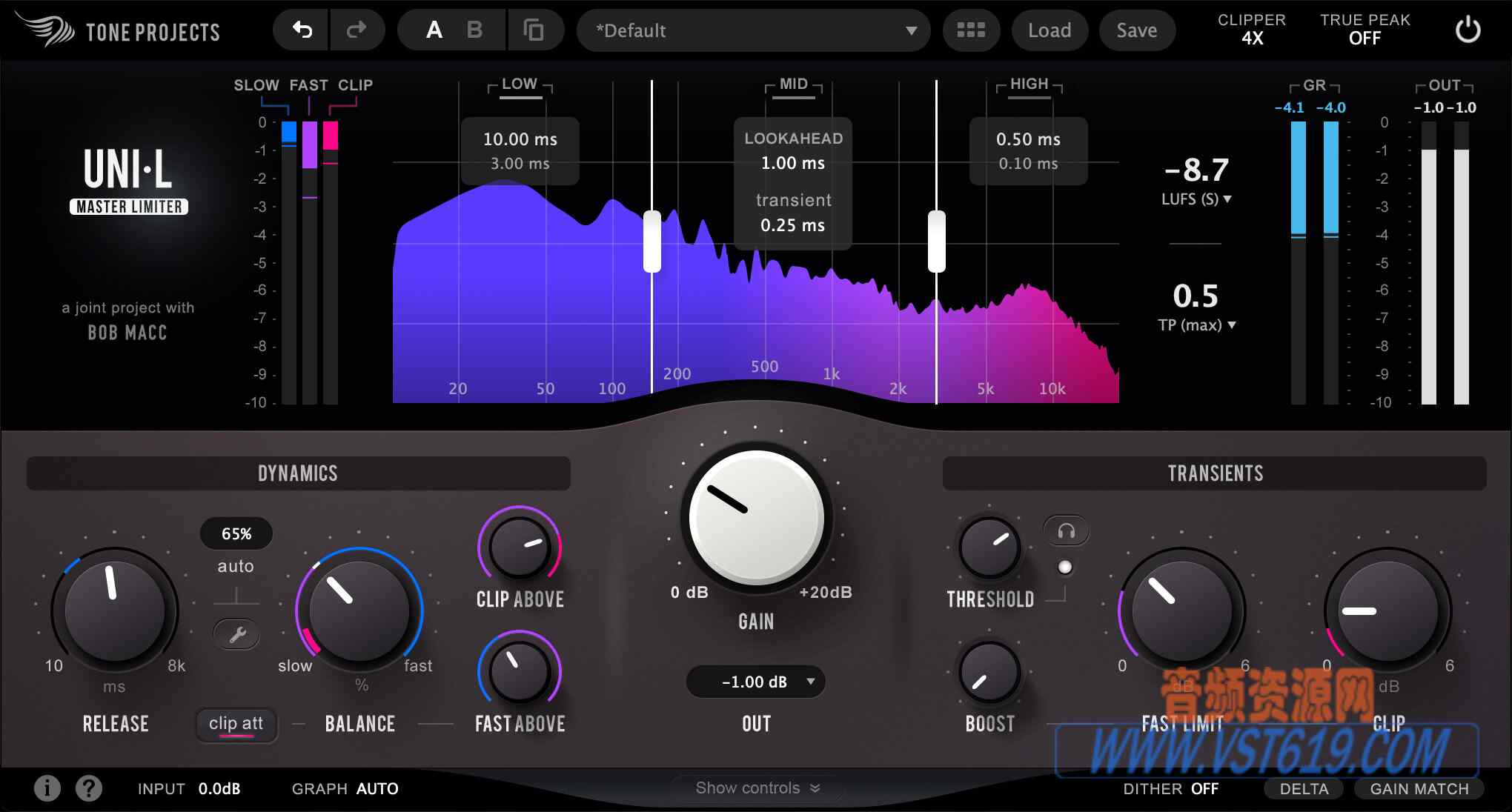Toggle the headphones transient listen icon
Screen dimensions: 1512x812
point(1066,531)
